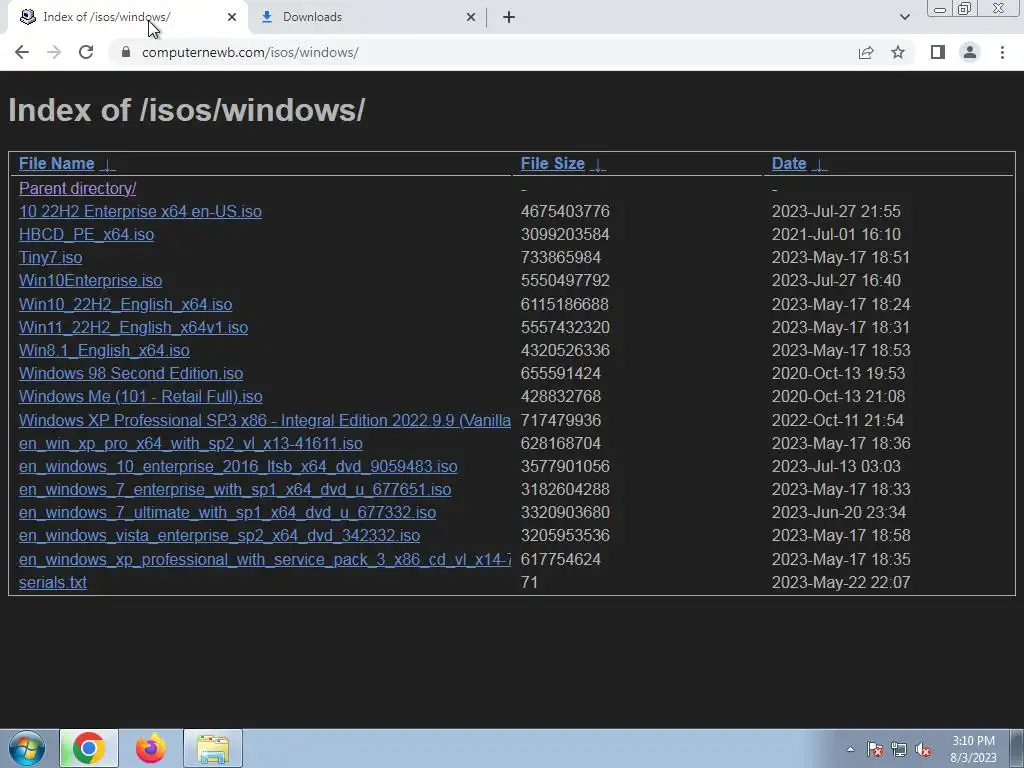This screenshot has height=768, width=1024.
Task: Click file size 4675403776
Action: click(565, 212)
